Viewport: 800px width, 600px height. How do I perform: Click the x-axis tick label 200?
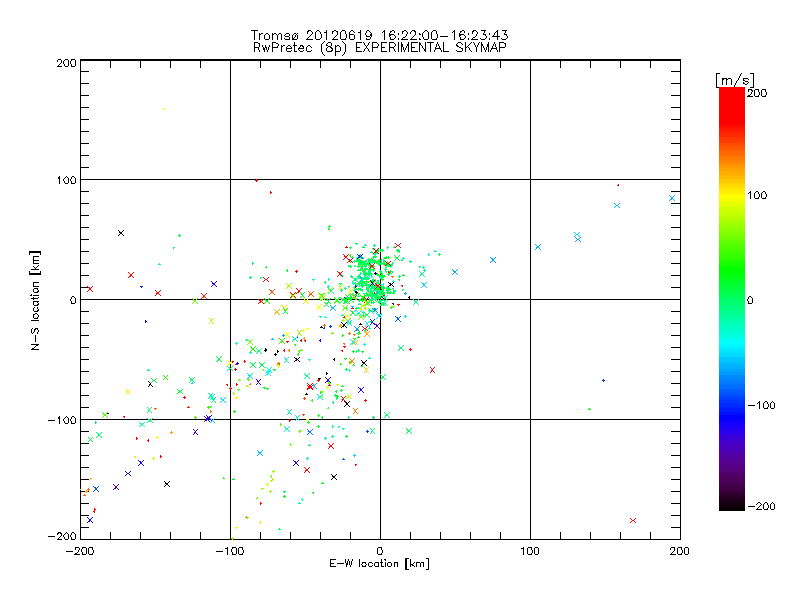[x=680, y=551]
